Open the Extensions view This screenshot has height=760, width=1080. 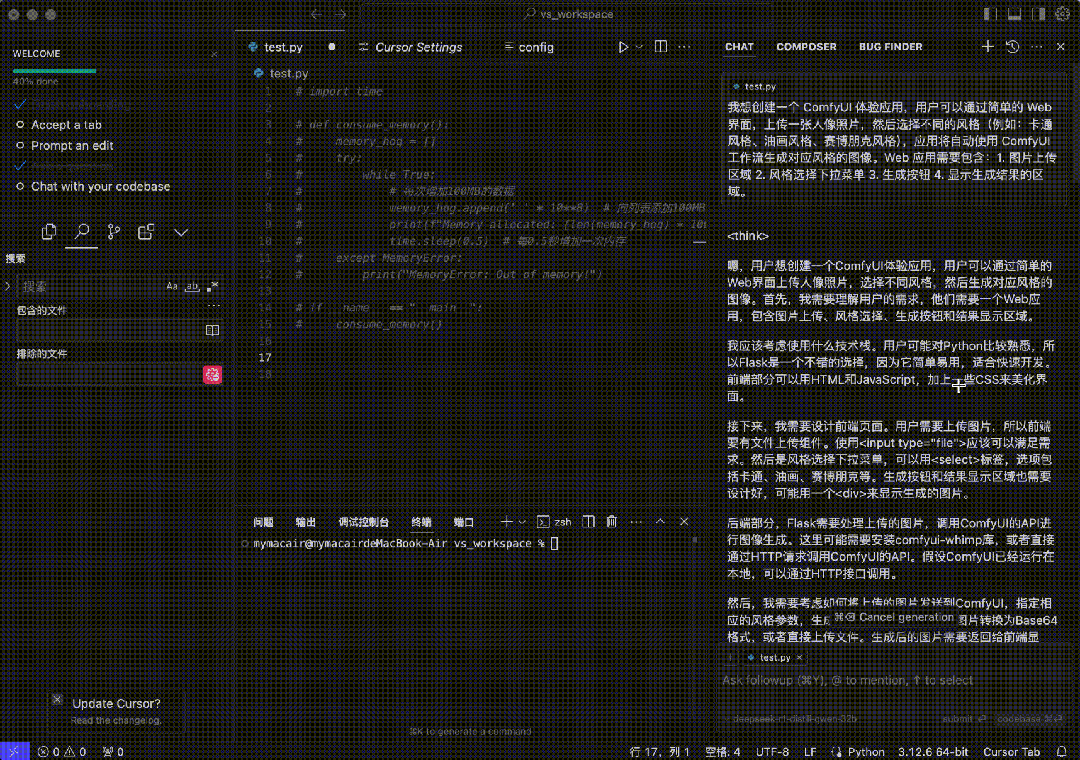point(147,232)
